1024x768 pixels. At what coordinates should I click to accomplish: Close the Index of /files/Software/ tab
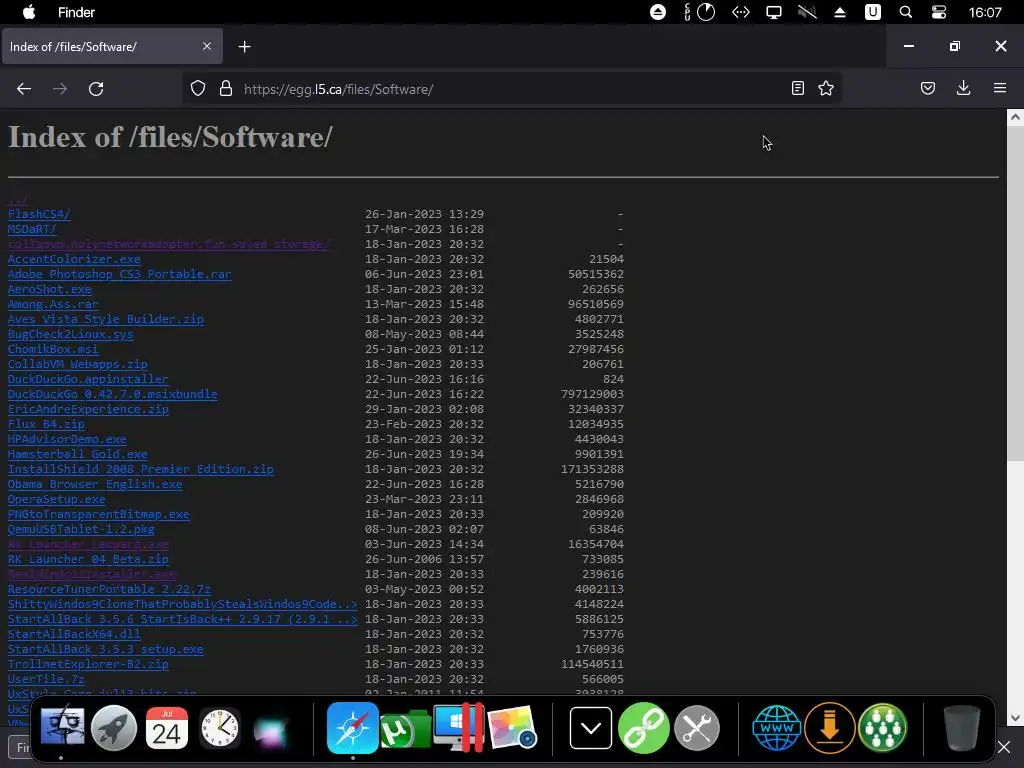coord(207,46)
